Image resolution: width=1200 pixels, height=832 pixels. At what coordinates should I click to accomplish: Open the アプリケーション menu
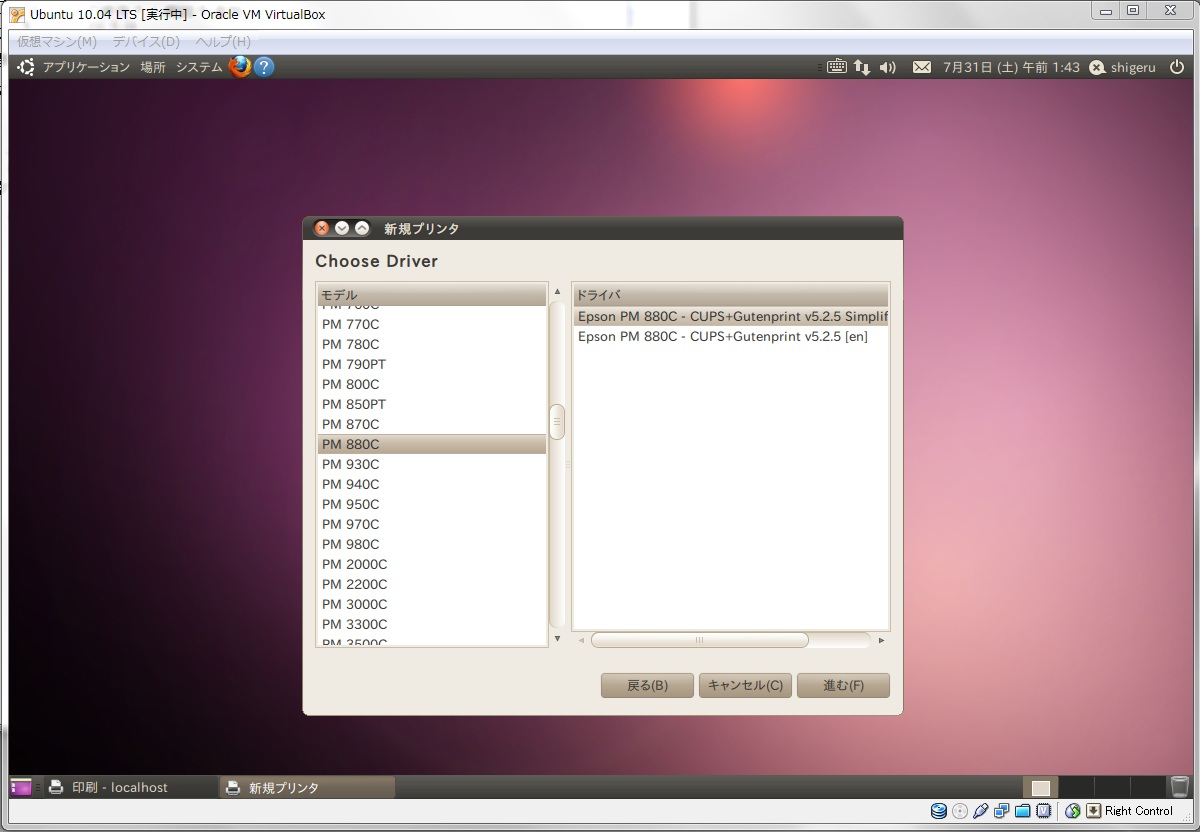pyautogui.click(x=86, y=67)
